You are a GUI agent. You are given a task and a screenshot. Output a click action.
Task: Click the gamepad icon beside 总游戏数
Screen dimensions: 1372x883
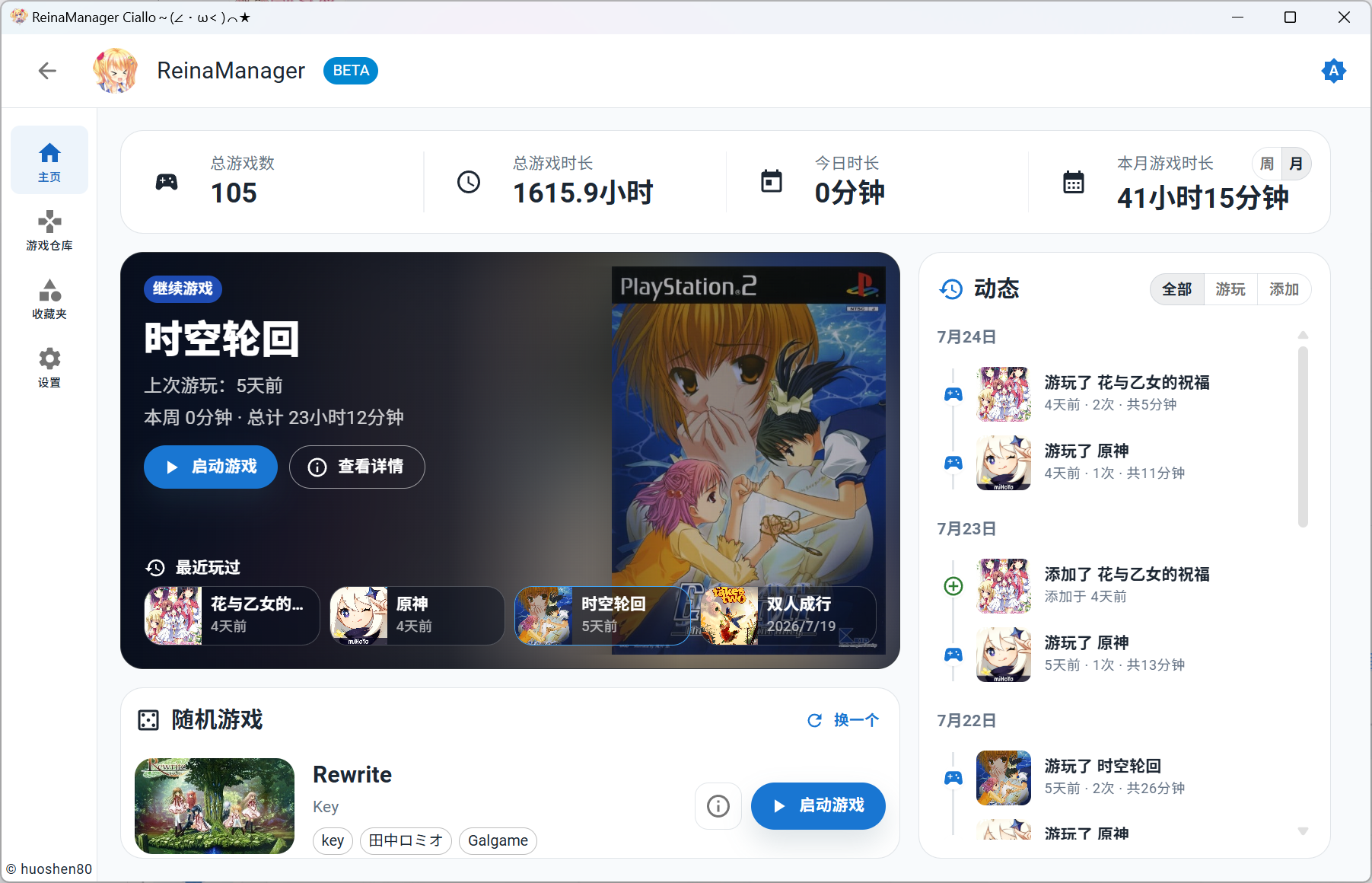tap(167, 182)
